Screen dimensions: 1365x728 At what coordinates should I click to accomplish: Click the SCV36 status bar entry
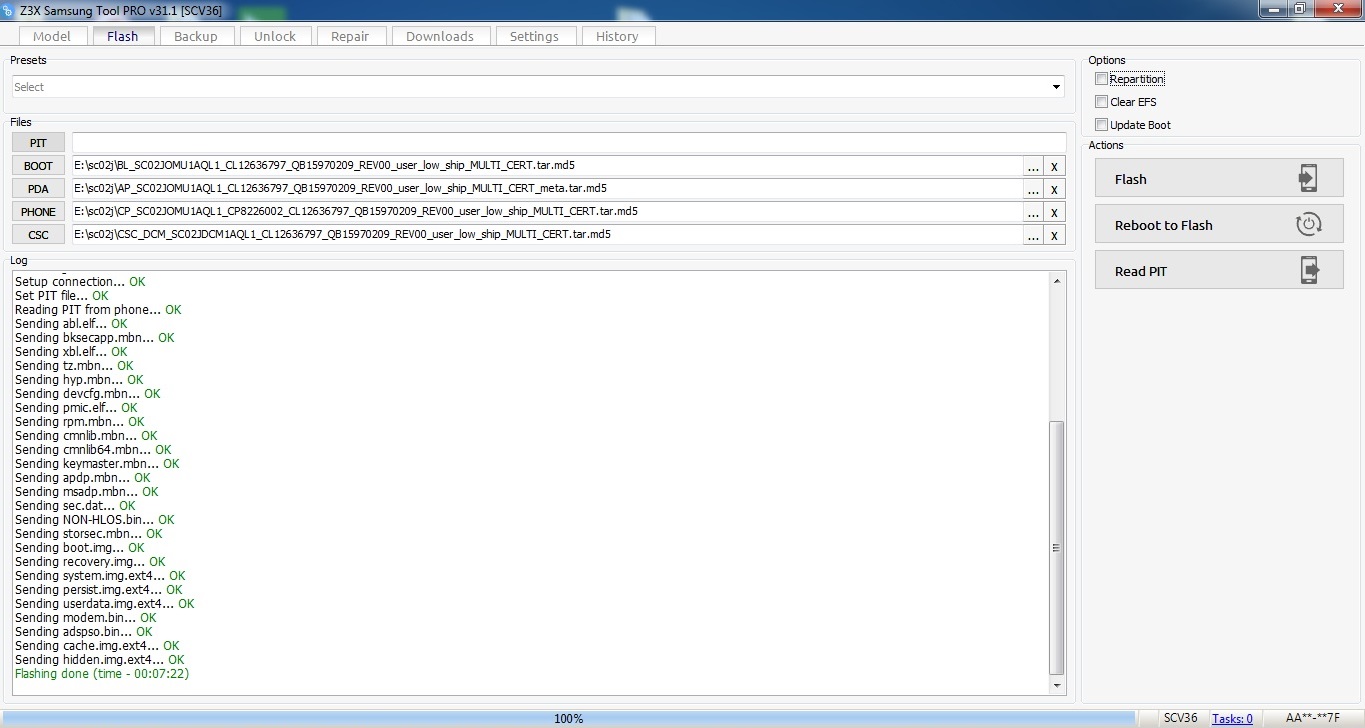point(1180,718)
